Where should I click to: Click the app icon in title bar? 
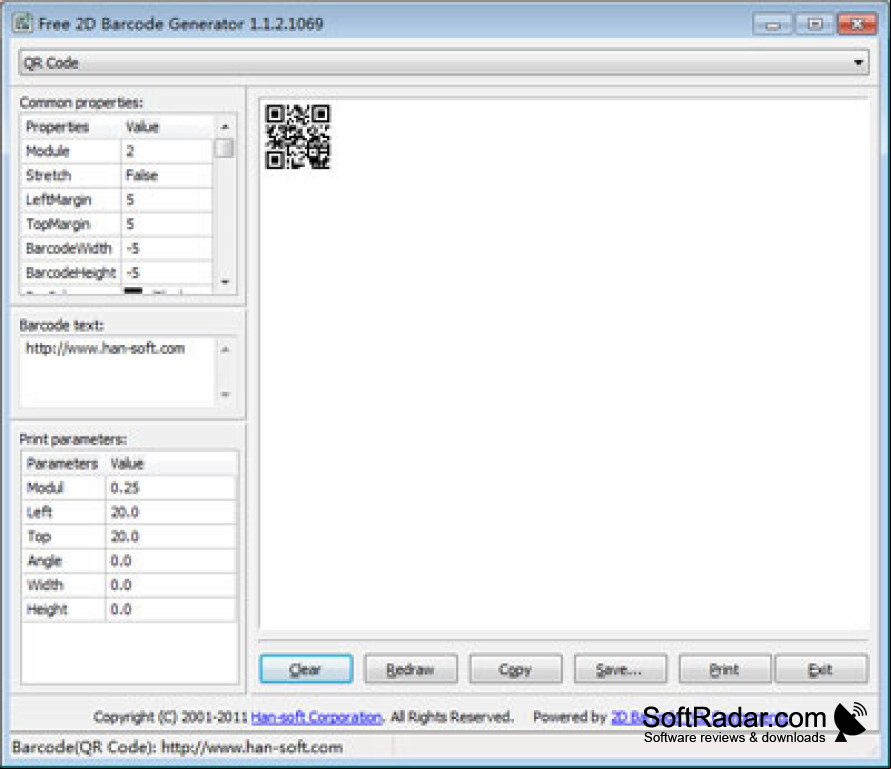22,23
